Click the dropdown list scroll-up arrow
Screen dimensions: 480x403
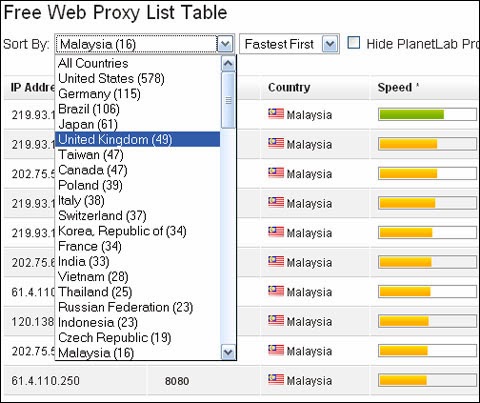pyautogui.click(x=228, y=64)
